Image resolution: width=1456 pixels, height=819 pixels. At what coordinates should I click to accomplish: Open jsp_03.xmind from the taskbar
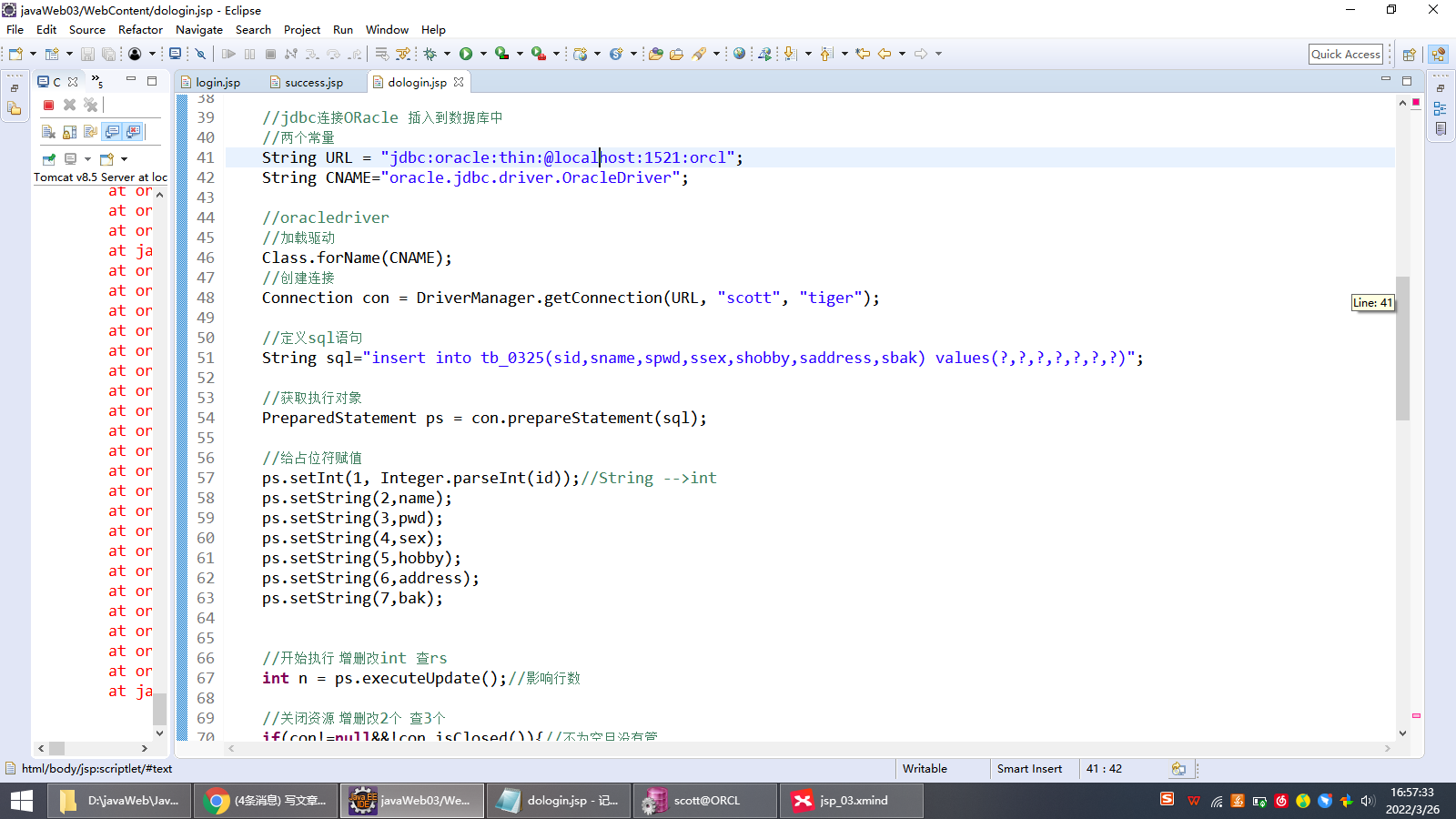click(x=852, y=801)
